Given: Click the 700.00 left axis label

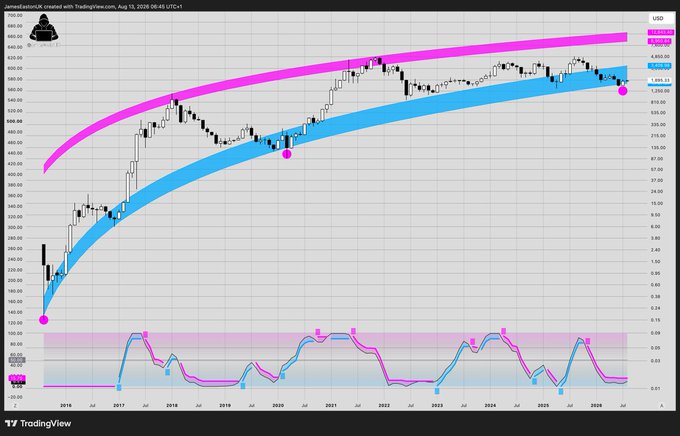Looking at the screenshot, I should (x=15, y=15).
